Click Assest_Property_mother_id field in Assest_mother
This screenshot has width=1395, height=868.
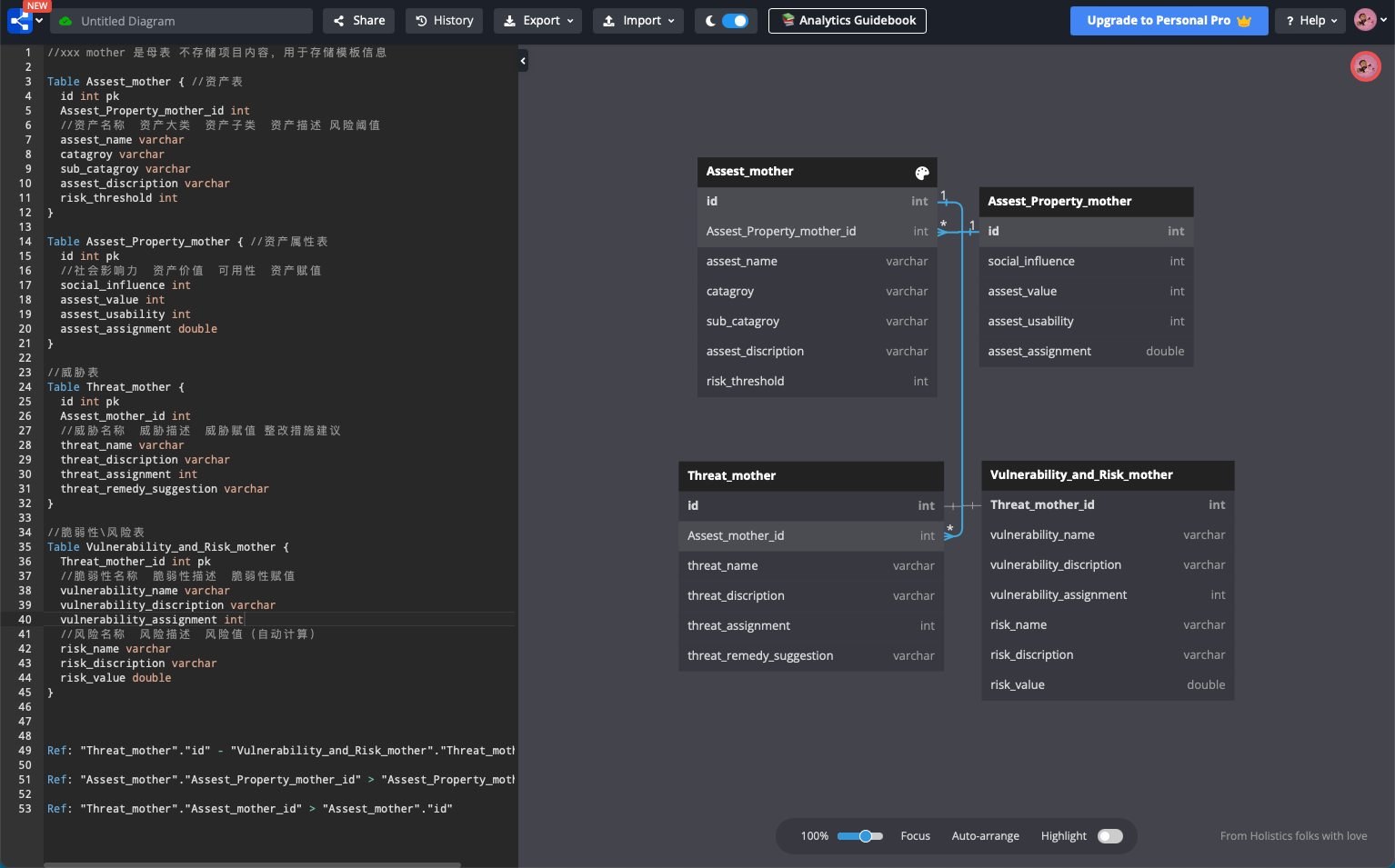click(817, 232)
